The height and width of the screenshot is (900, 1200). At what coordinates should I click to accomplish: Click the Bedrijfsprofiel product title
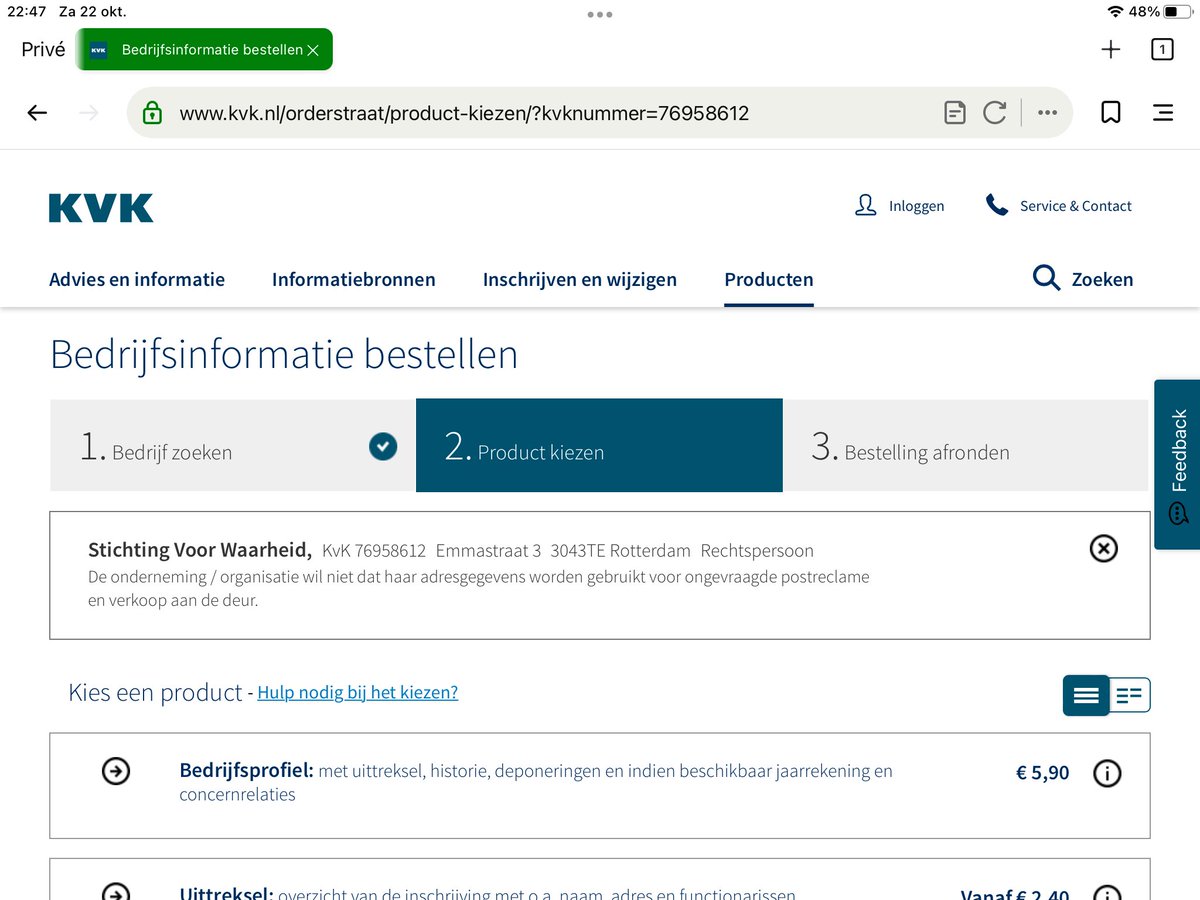[247, 771]
